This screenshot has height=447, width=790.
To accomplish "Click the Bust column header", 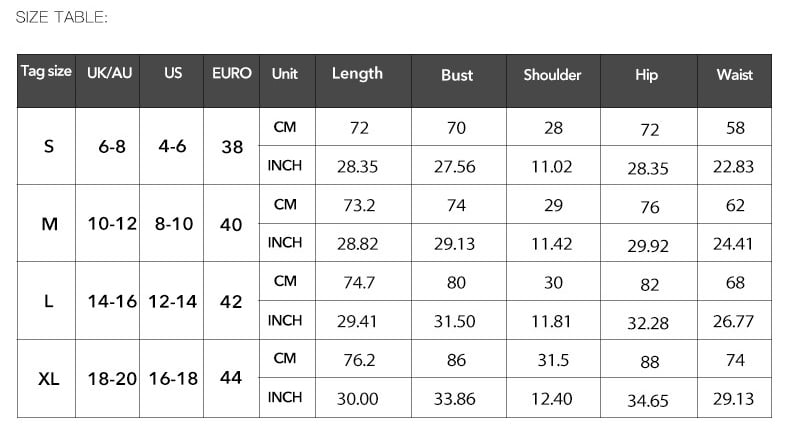I will pyautogui.click(x=457, y=75).
